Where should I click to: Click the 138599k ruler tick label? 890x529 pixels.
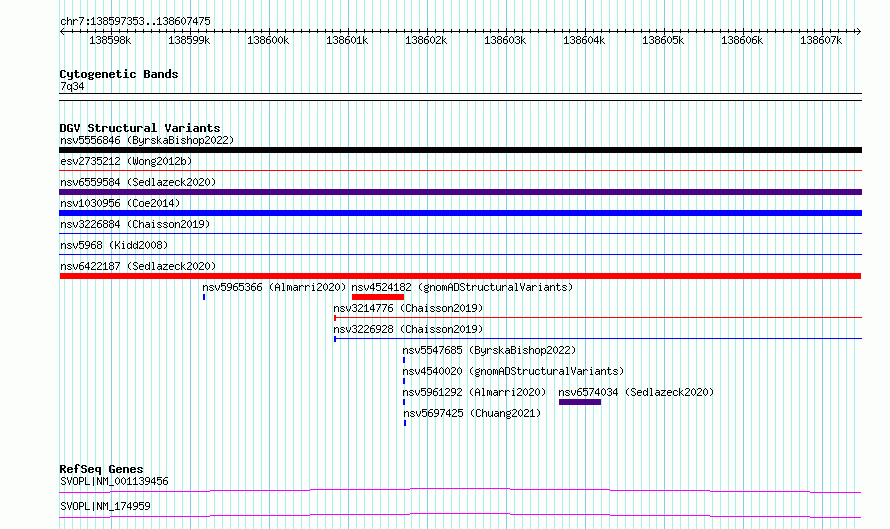pyautogui.click(x=189, y=40)
